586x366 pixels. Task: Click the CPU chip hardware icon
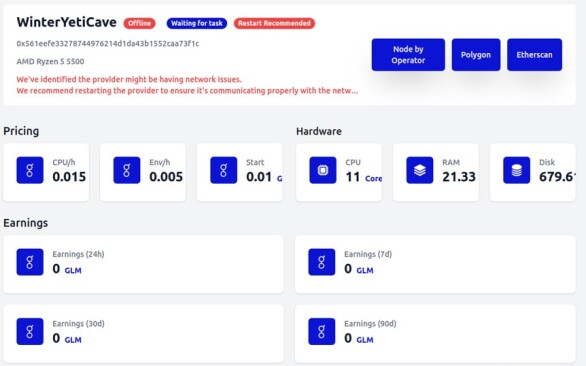(x=323, y=170)
